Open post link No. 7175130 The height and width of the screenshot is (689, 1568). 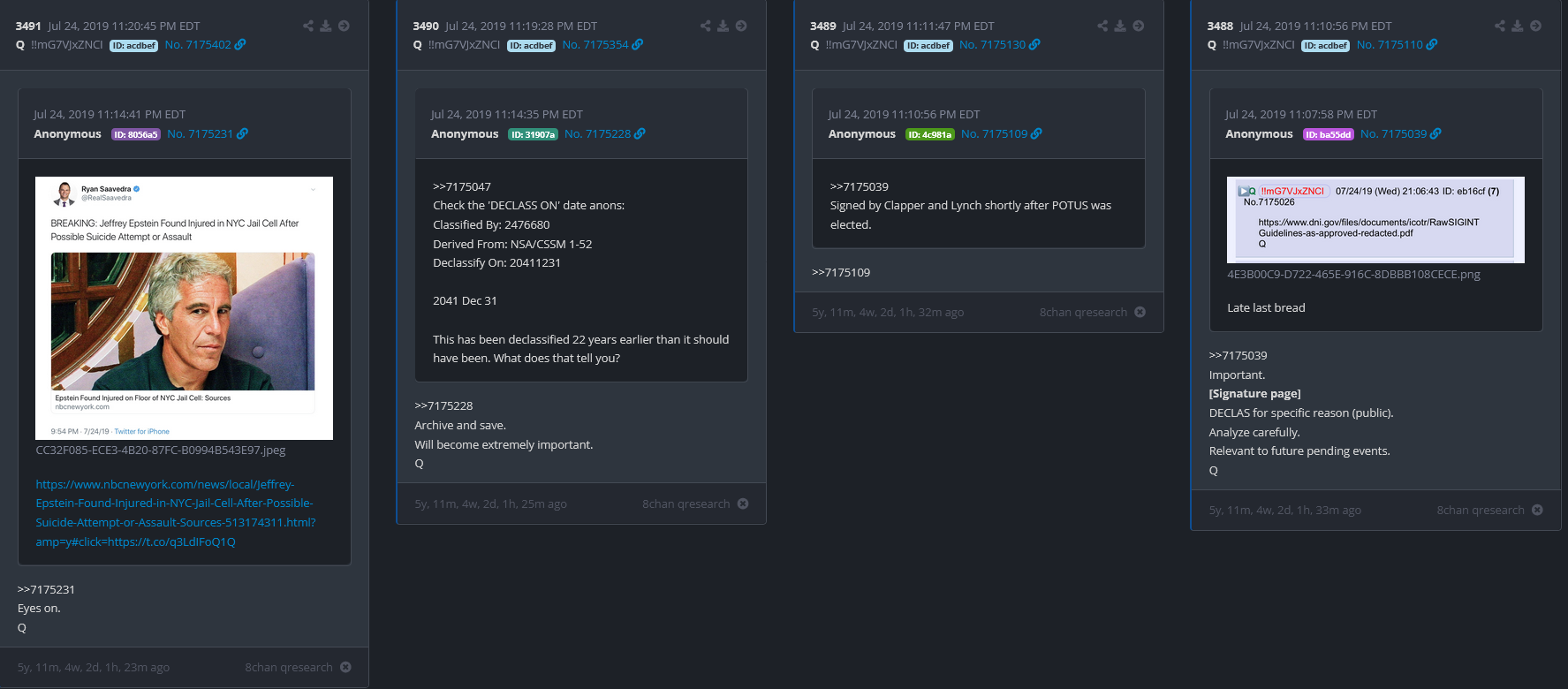coord(992,44)
